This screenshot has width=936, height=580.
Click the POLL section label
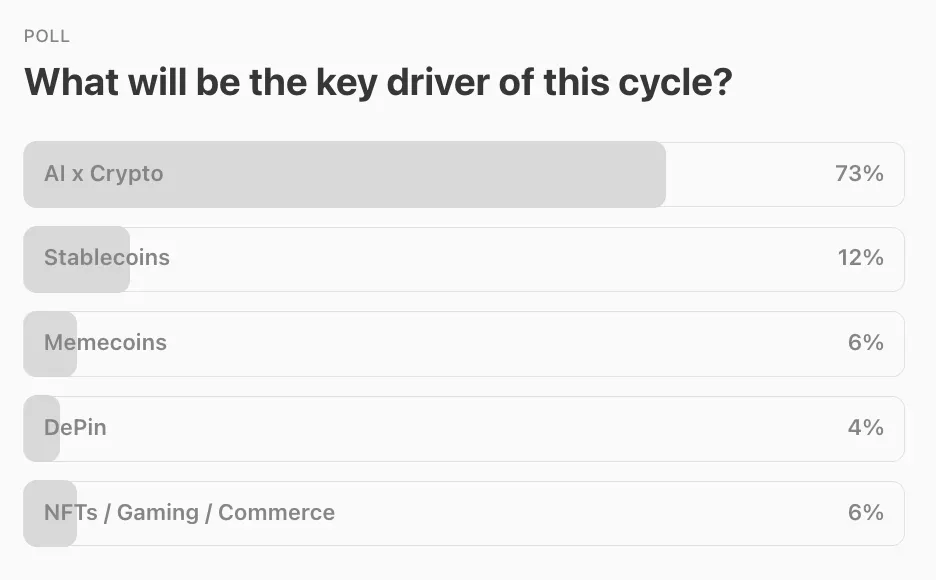pyautogui.click(x=47, y=36)
